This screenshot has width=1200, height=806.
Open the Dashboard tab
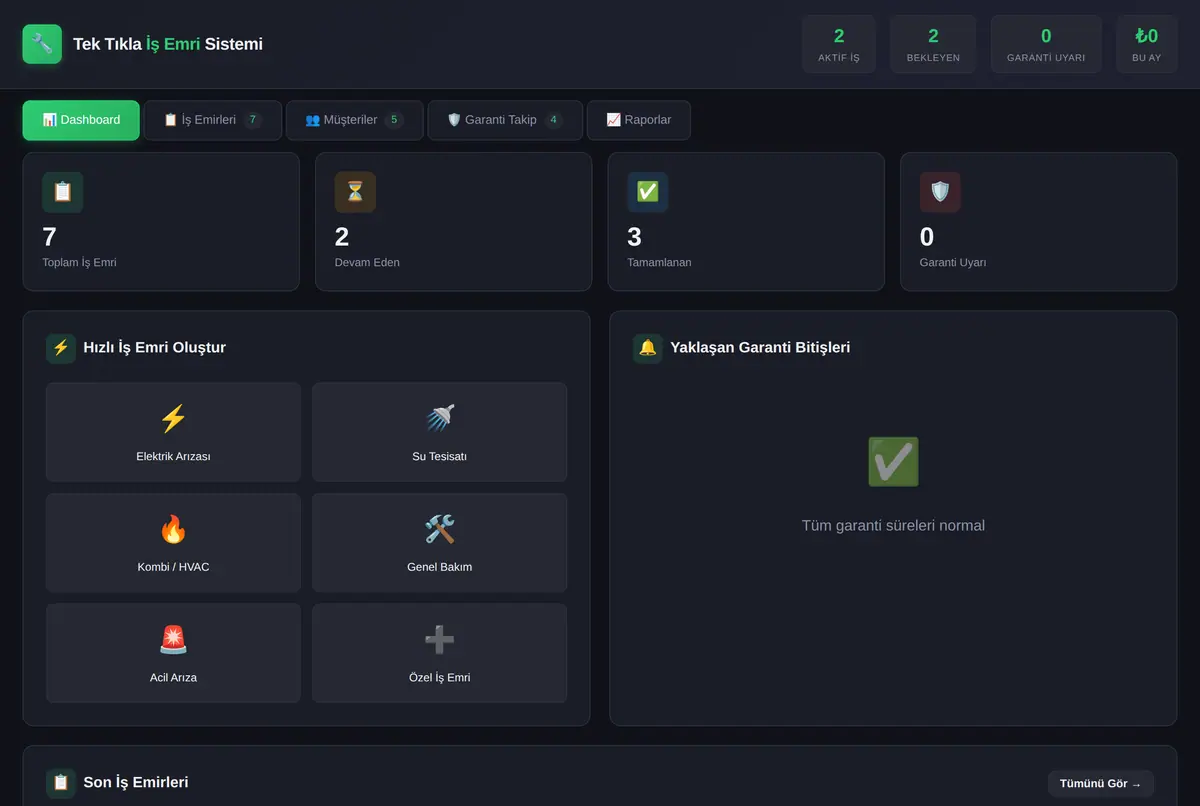click(81, 120)
